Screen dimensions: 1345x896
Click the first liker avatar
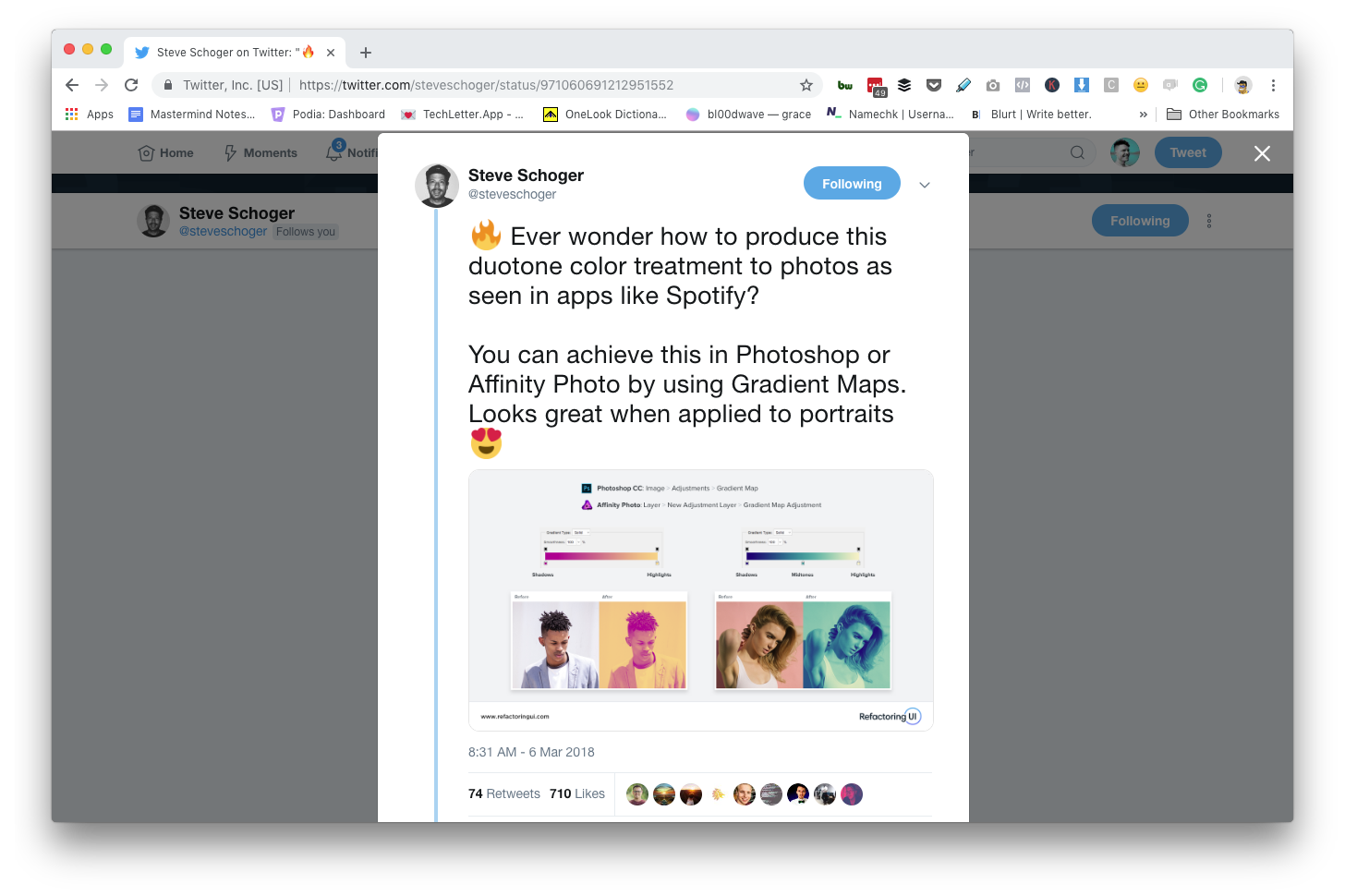[637, 794]
